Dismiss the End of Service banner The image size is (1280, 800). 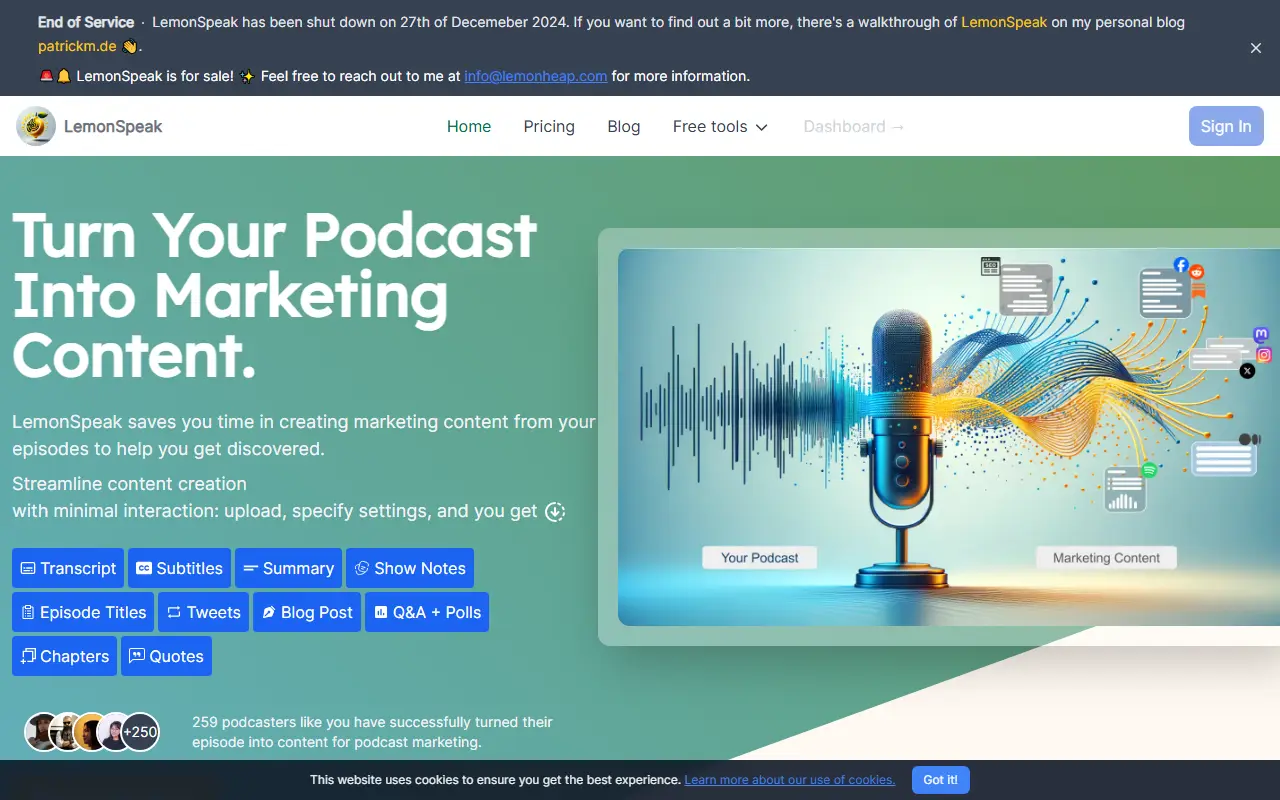[x=1256, y=48]
